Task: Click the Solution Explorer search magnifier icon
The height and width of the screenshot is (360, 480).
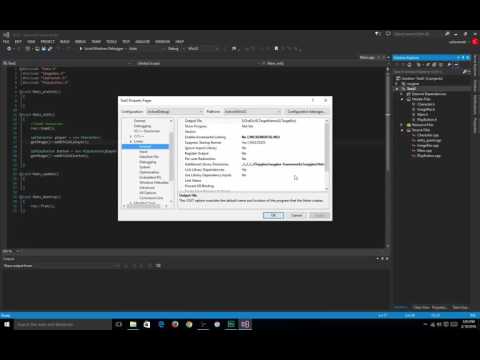Action: (465, 72)
